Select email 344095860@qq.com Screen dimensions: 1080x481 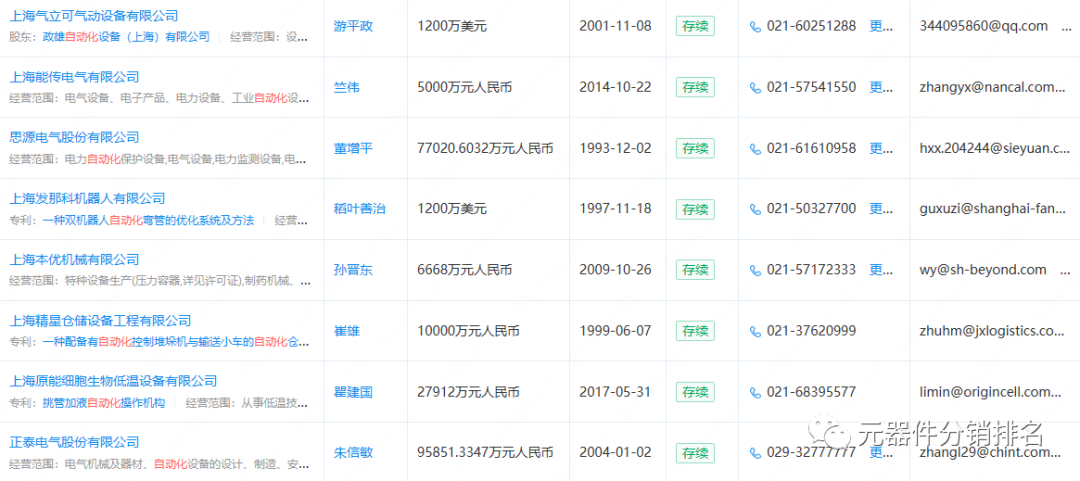tap(984, 27)
